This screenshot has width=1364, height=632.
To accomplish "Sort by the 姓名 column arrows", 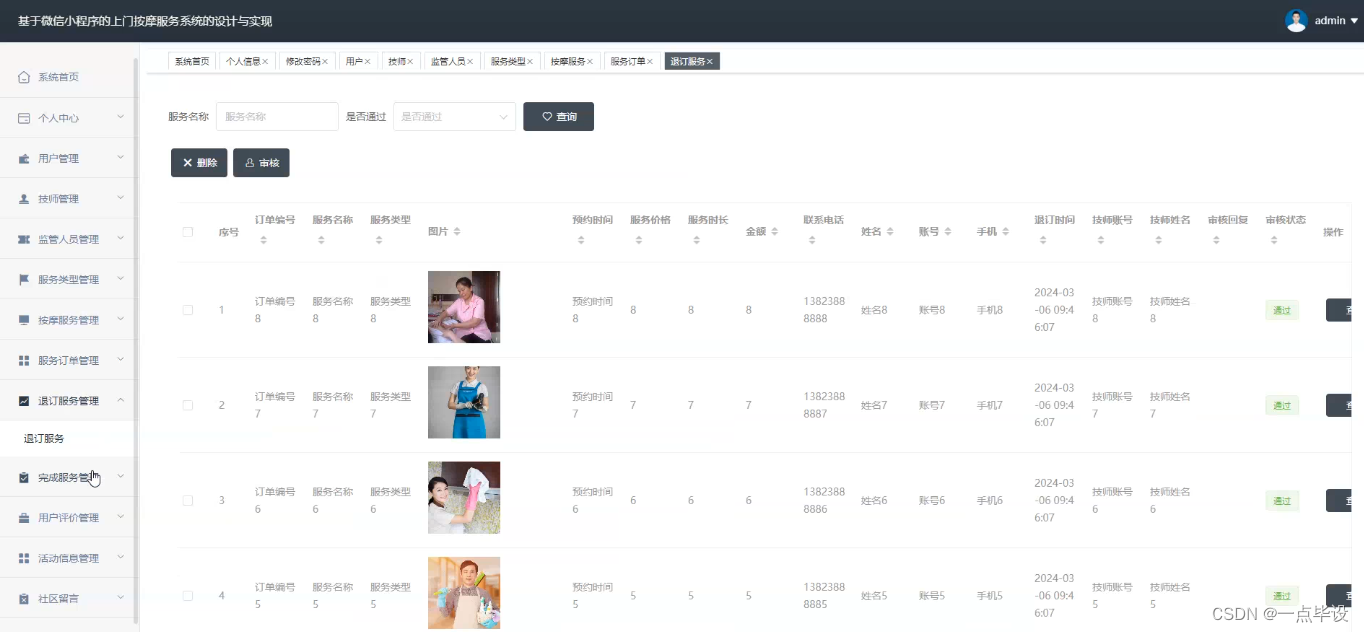I will point(890,232).
